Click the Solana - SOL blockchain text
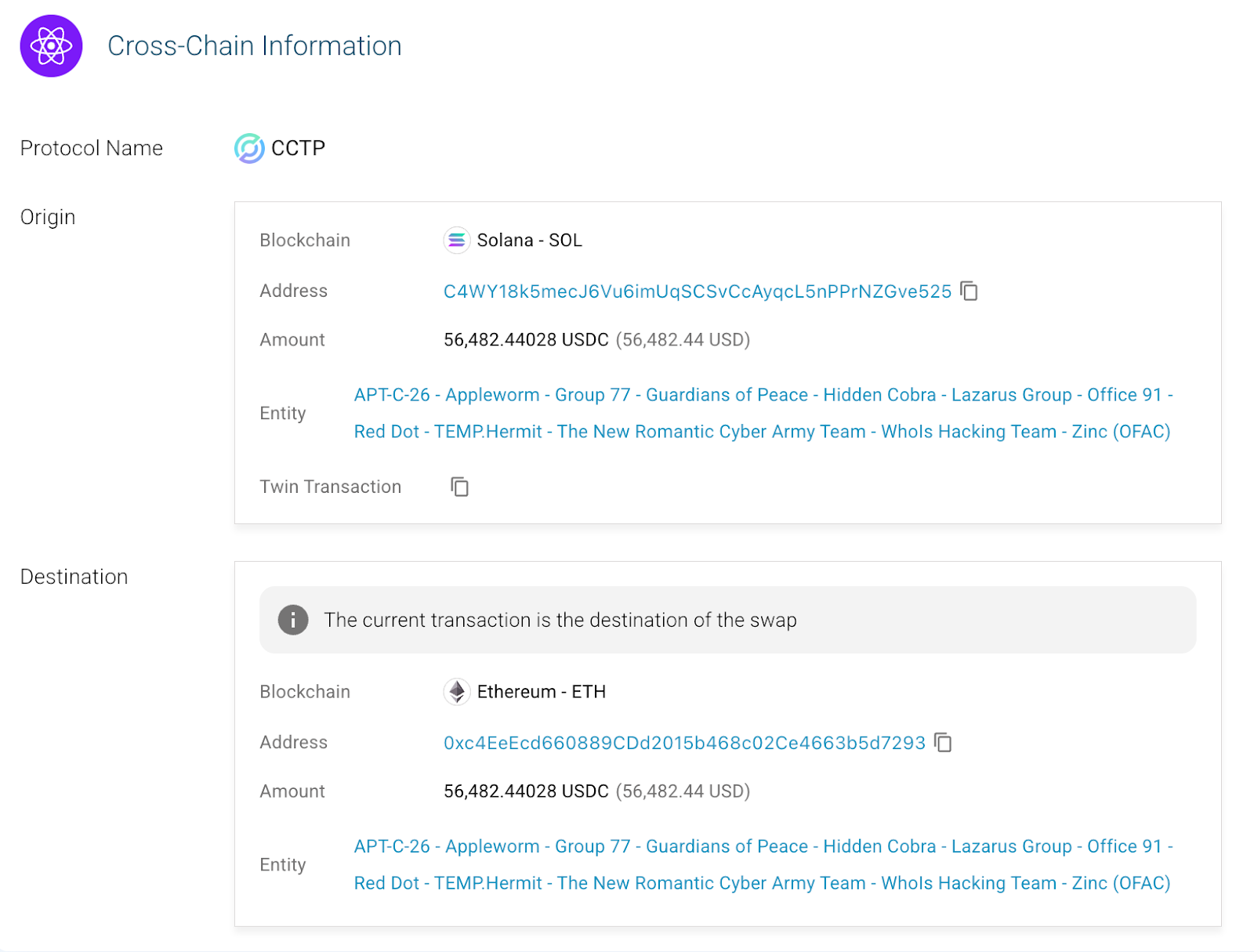The image size is (1254, 952). [530, 241]
